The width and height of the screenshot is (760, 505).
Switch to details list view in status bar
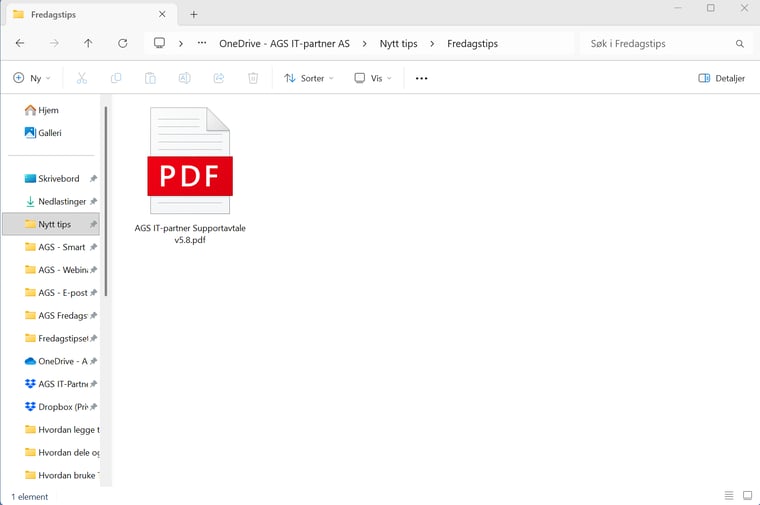pyautogui.click(x=728, y=496)
